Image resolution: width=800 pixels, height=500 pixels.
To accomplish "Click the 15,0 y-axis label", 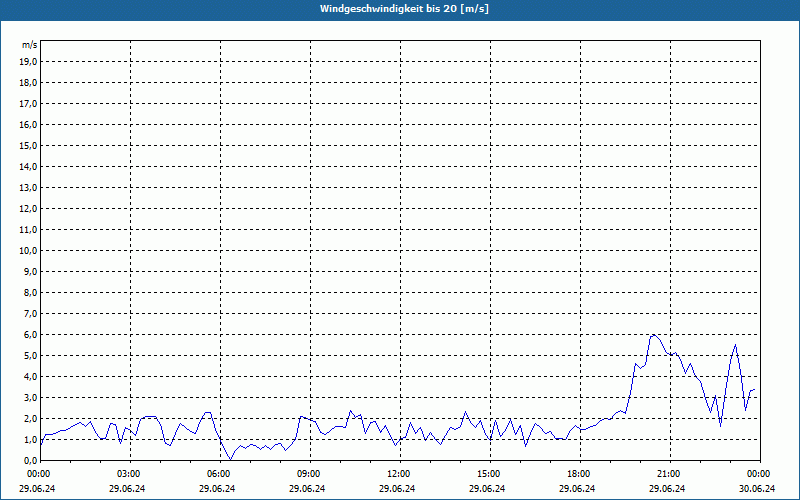I will 29,145.
